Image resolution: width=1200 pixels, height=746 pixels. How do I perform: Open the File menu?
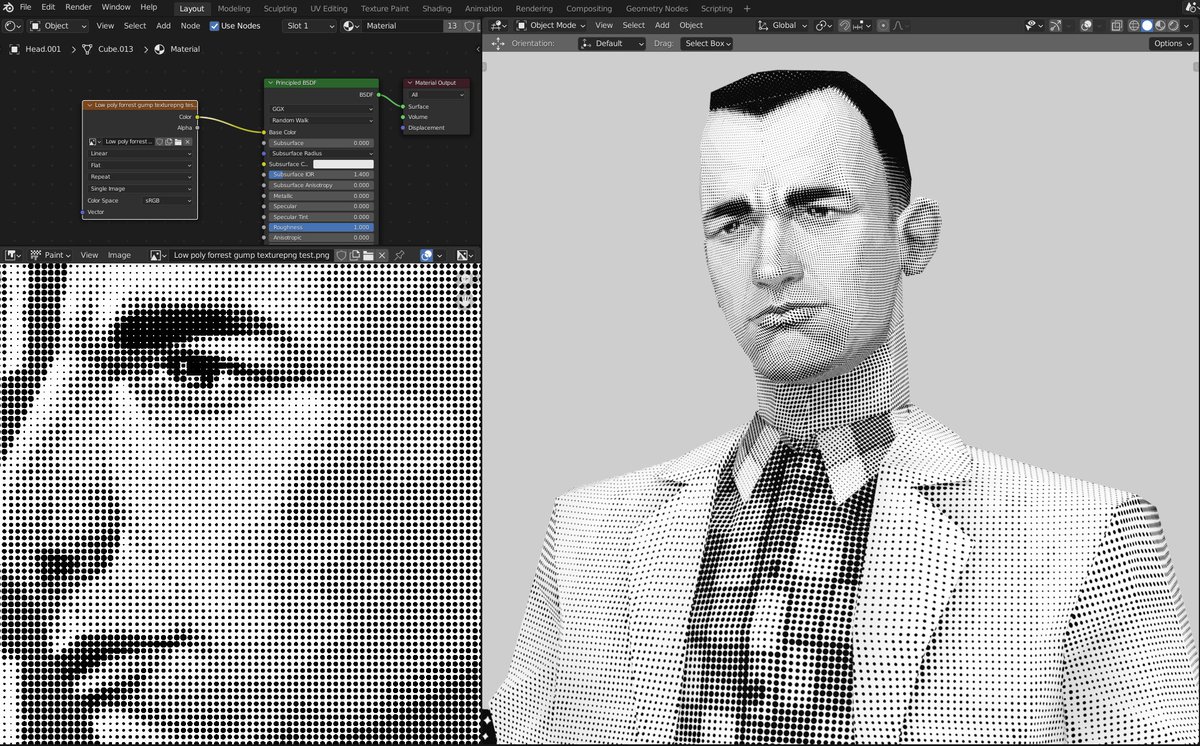[25, 7]
